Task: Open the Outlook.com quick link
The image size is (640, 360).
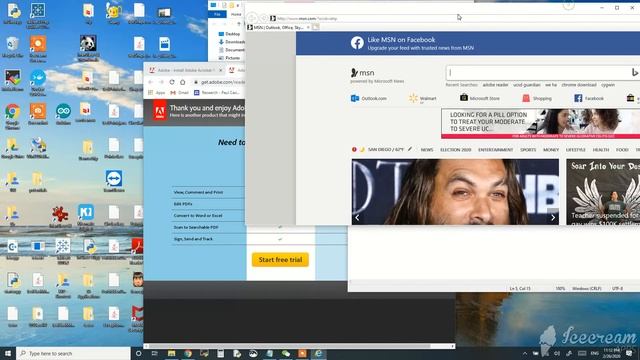Action: pyautogui.click(x=369, y=98)
